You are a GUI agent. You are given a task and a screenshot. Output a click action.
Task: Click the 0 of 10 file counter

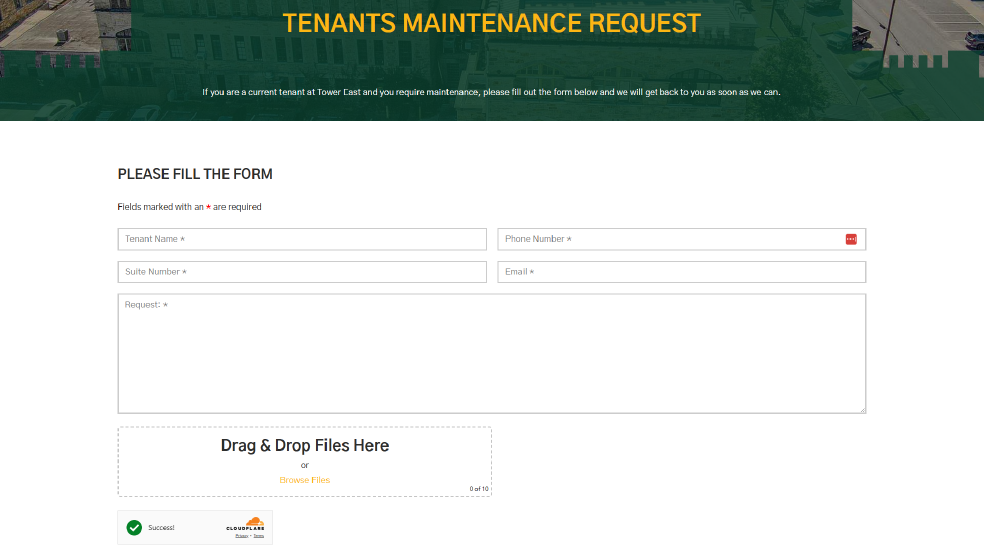(x=479, y=489)
